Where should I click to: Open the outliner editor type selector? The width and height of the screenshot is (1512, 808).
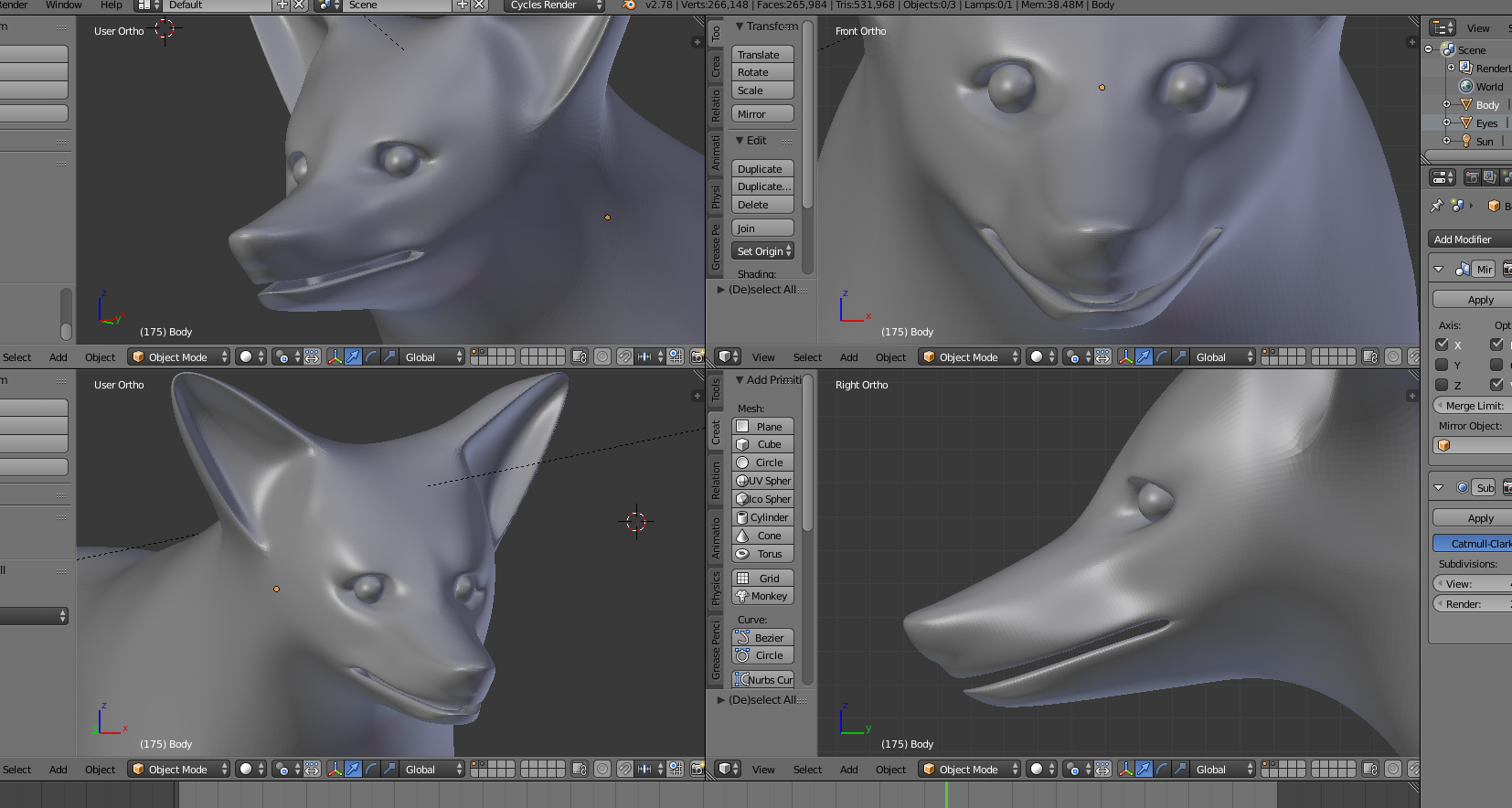point(1443,28)
